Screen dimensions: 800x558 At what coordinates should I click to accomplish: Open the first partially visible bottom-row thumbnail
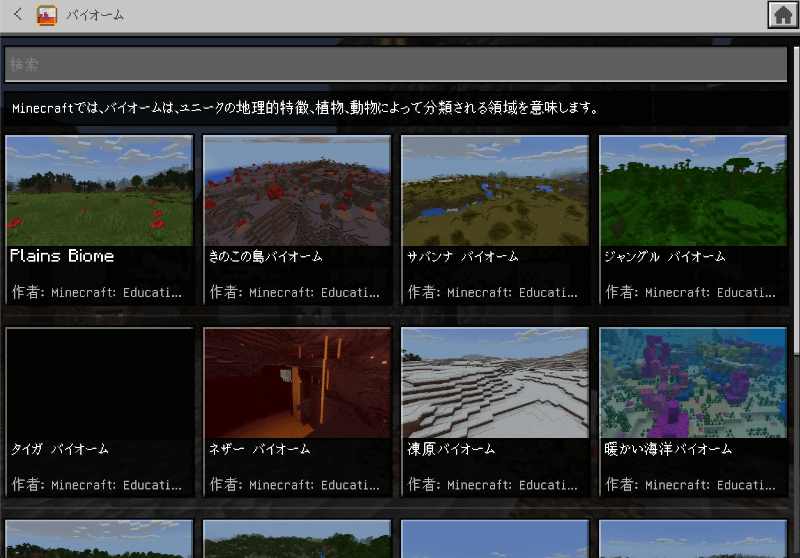coord(99,540)
